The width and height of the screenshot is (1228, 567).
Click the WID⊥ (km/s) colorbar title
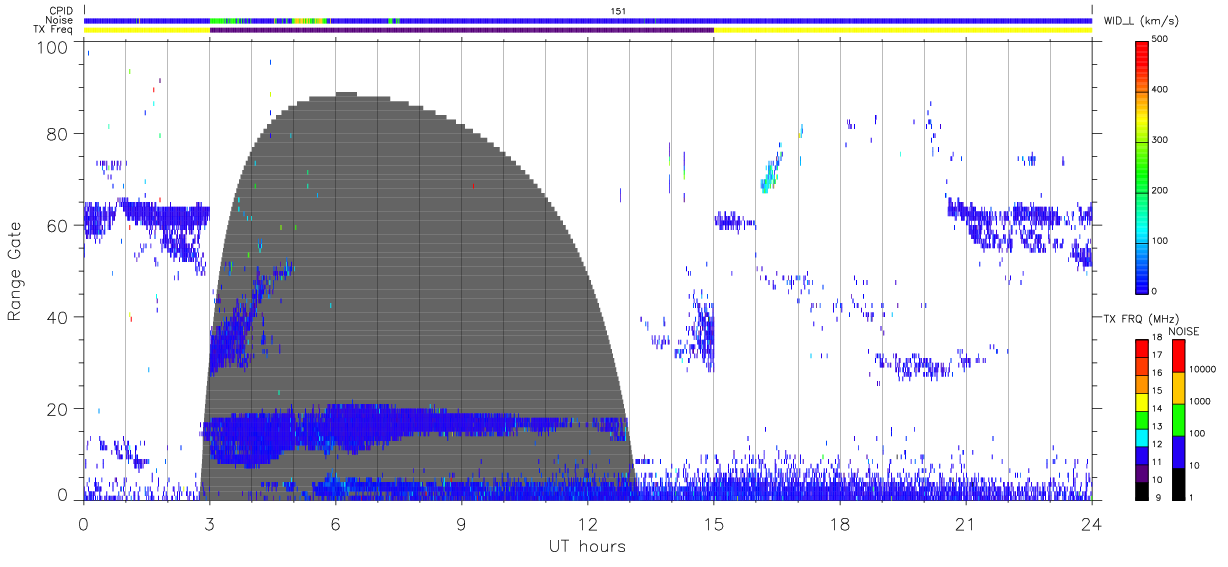[x=1140, y=20]
